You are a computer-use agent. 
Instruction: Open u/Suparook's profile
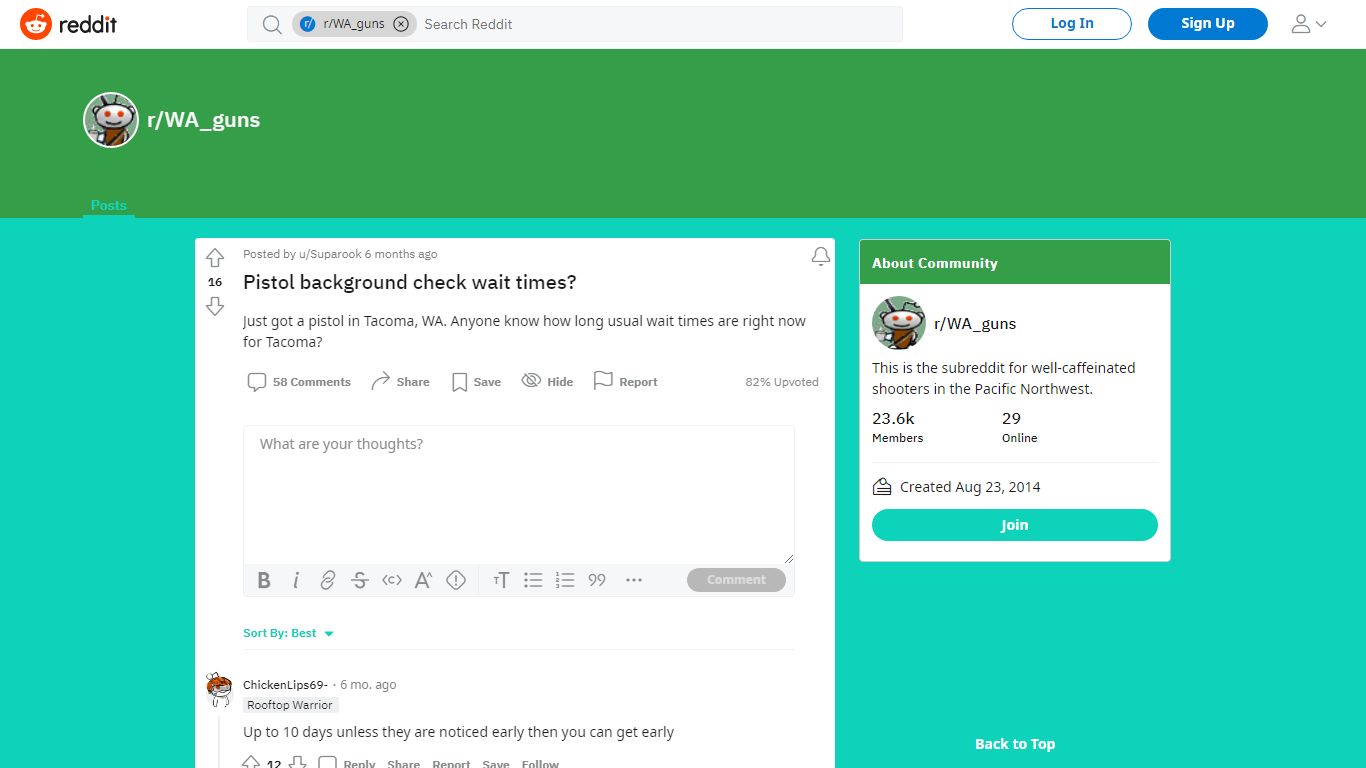[x=330, y=254]
